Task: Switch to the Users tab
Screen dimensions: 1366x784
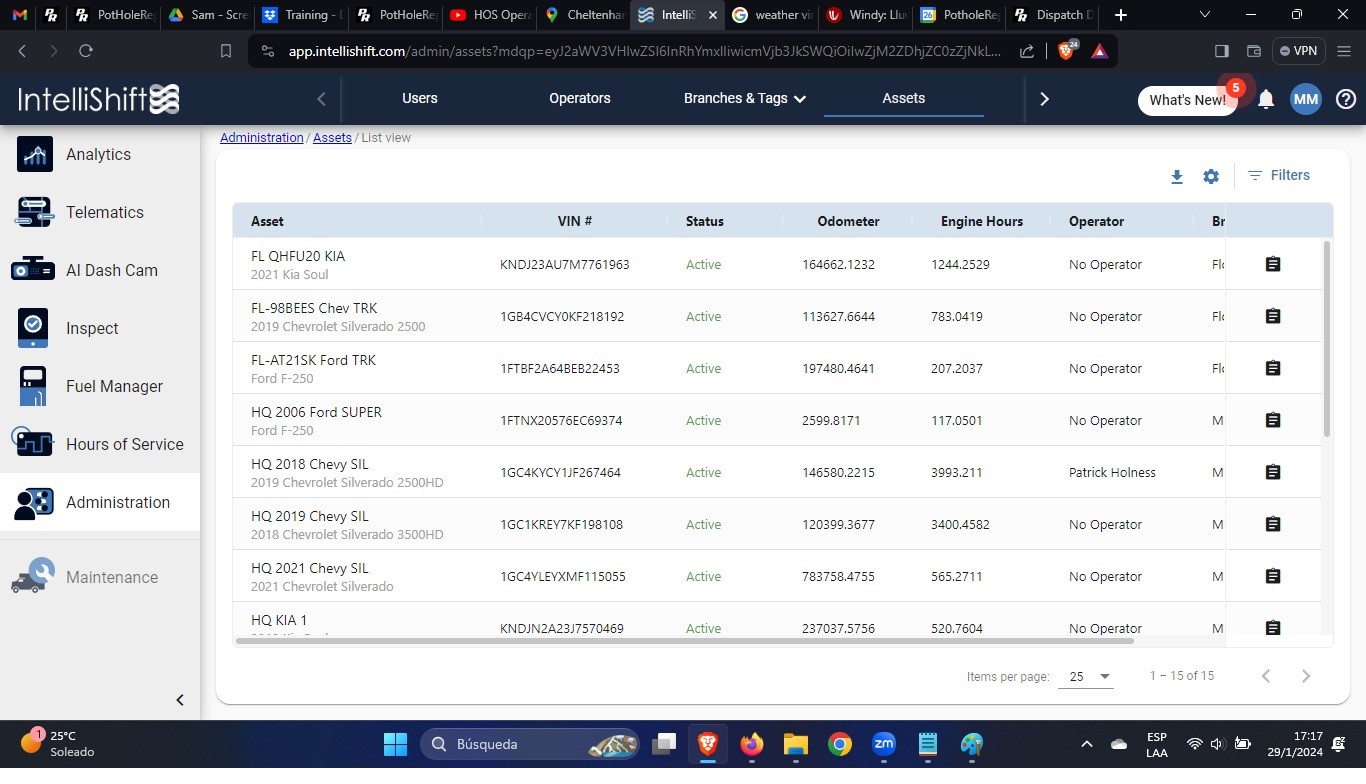Action: tap(419, 98)
